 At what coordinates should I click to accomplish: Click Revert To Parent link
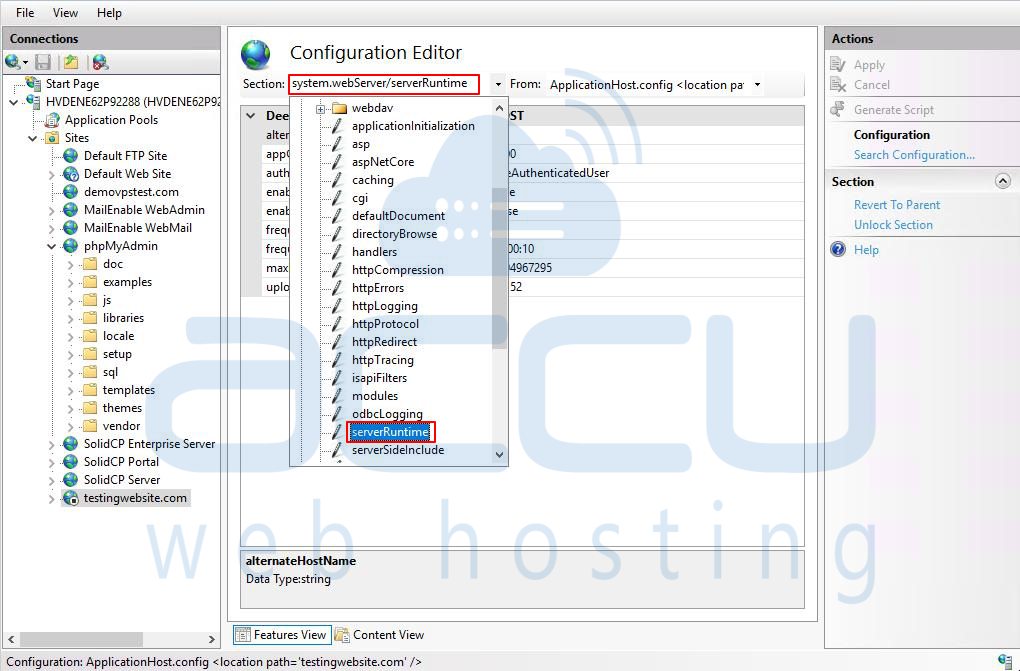click(x=896, y=204)
